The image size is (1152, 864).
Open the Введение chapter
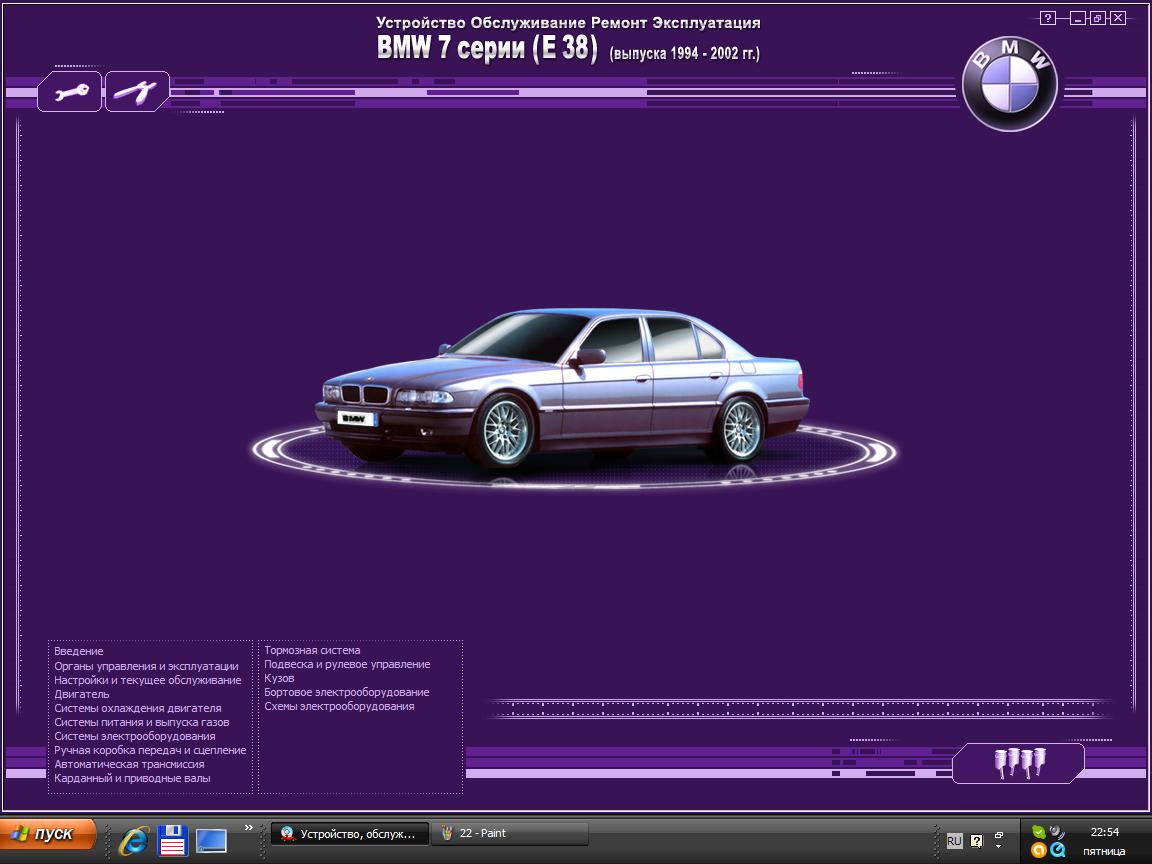[79, 651]
